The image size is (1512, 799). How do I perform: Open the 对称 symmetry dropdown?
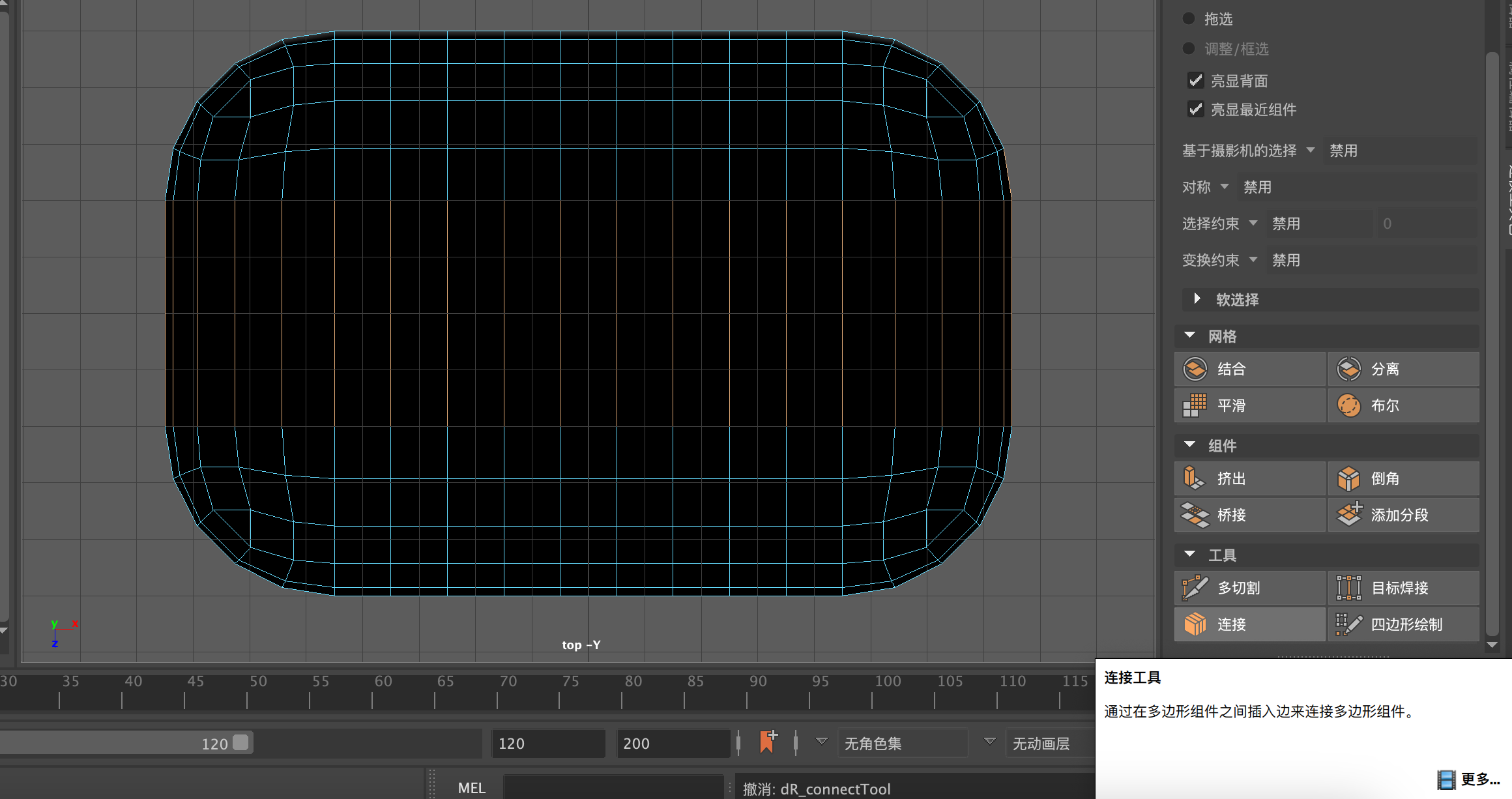(x=1225, y=187)
